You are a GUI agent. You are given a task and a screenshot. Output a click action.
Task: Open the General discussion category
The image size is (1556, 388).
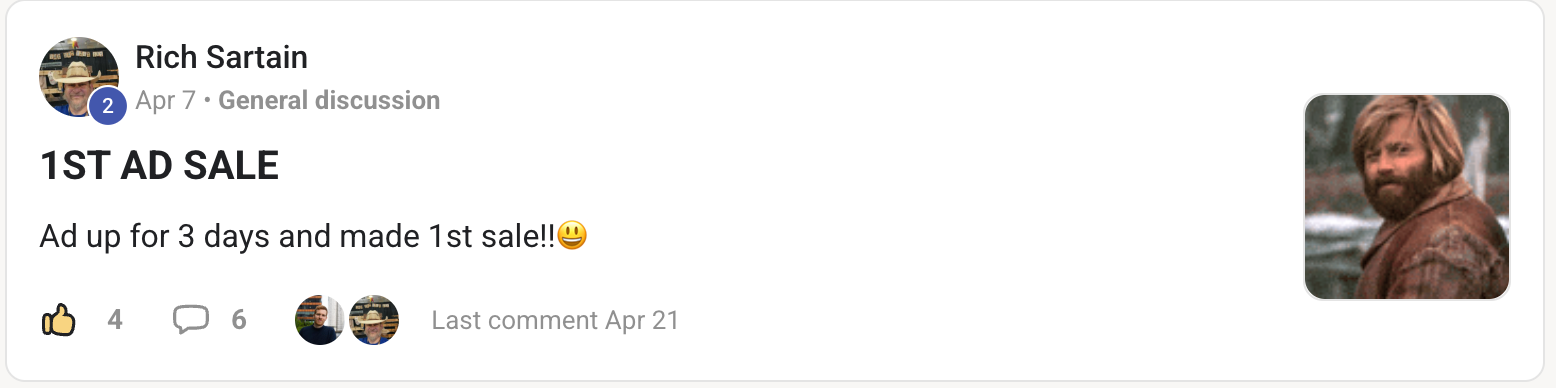(x=329, y=101)
